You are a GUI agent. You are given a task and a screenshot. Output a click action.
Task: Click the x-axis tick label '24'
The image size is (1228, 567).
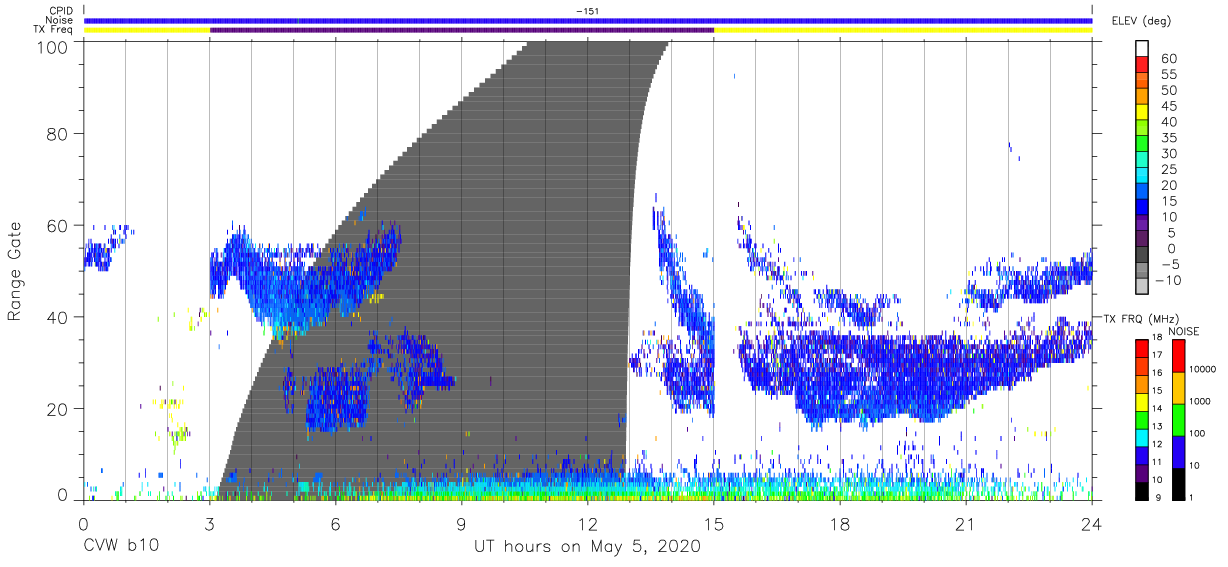tap(1092, 524)
